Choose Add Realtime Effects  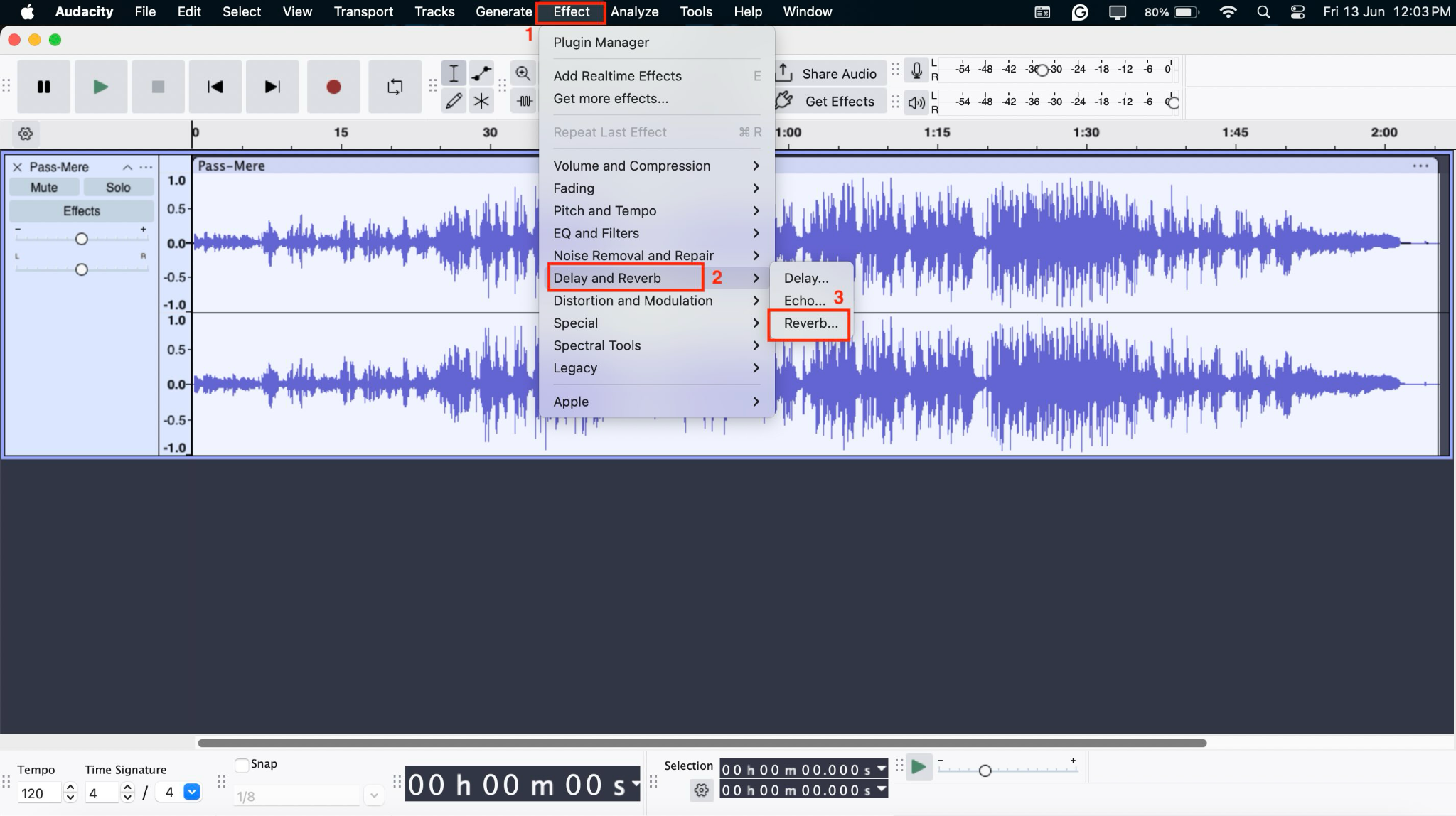tap(657, 75)
